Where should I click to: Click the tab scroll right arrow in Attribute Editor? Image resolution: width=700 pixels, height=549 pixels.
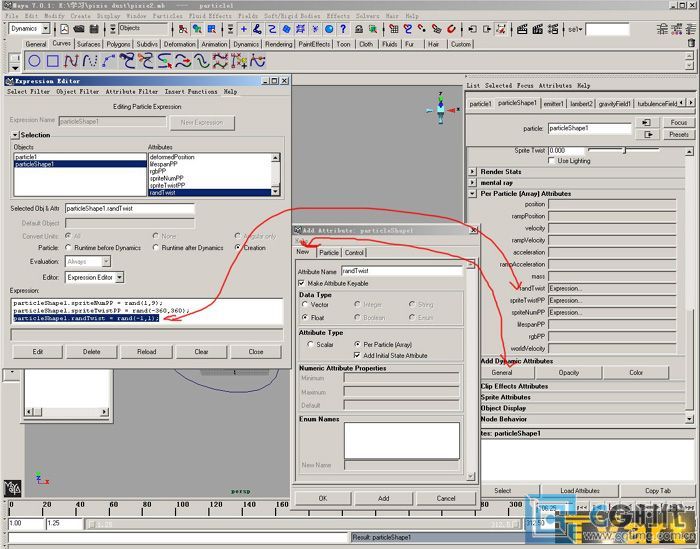(x=691, y=103)
